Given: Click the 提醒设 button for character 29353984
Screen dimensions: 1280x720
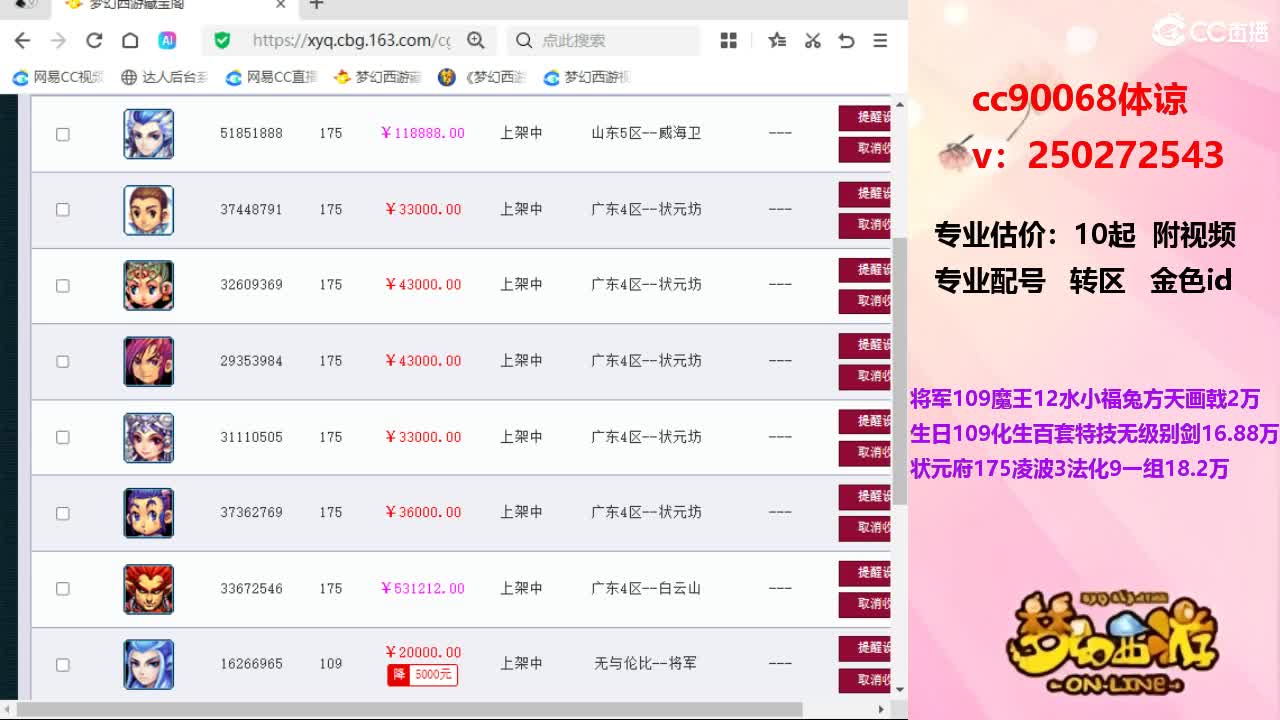Looking at the screenshot, I should [x=865, y=346].
